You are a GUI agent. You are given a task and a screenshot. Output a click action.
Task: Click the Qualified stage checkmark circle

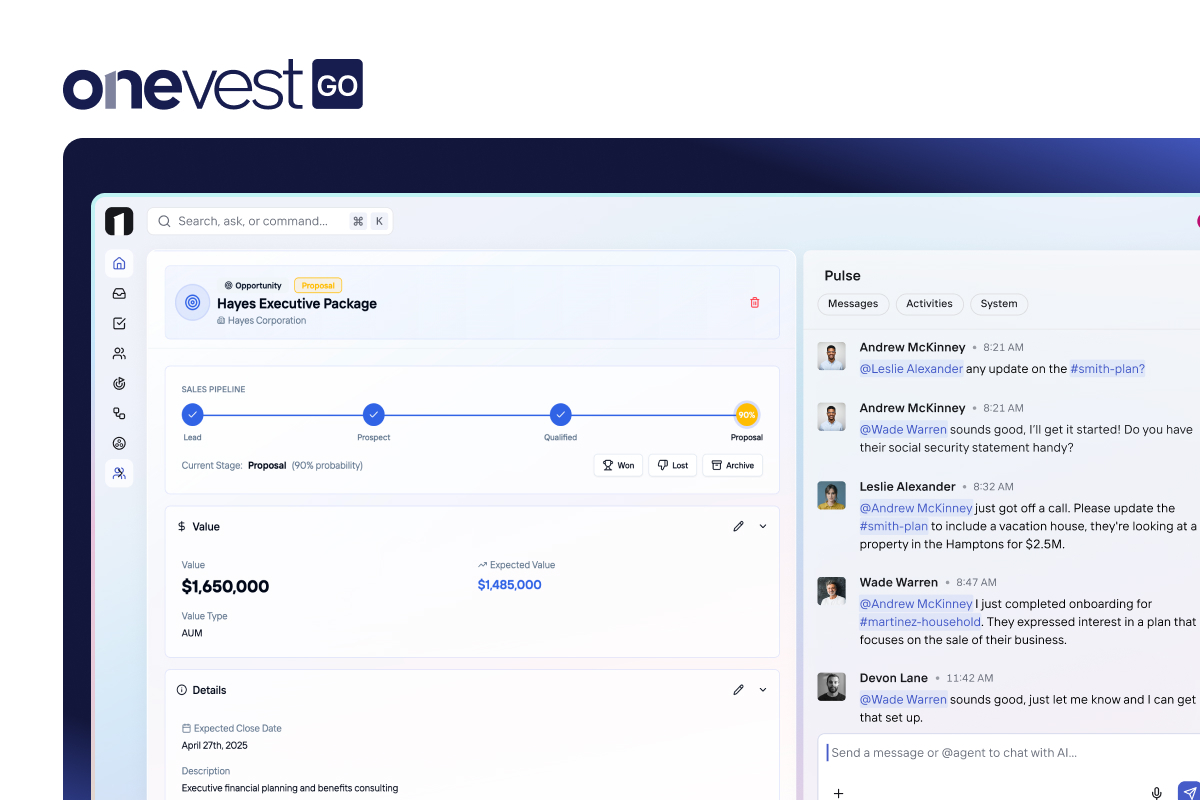click(561, 414)
